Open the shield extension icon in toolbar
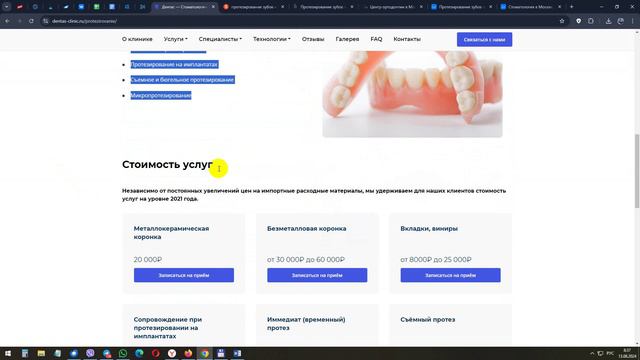 578,21
